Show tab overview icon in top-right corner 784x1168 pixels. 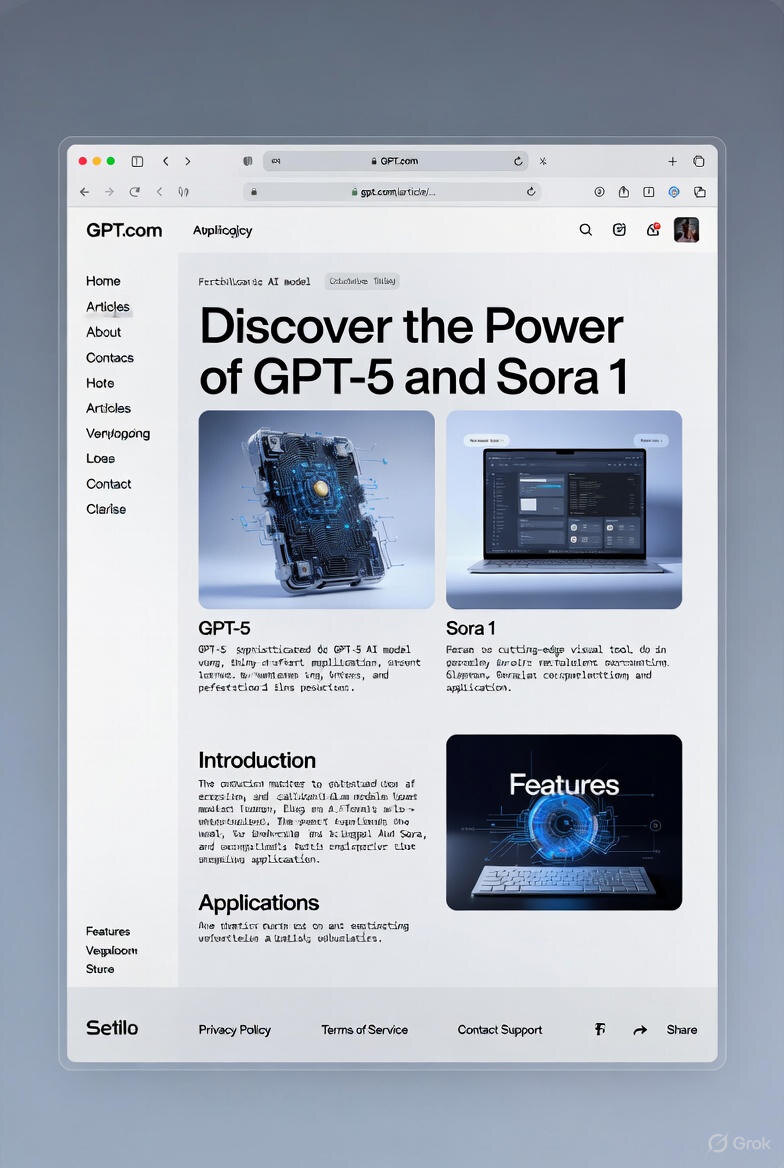699,161
